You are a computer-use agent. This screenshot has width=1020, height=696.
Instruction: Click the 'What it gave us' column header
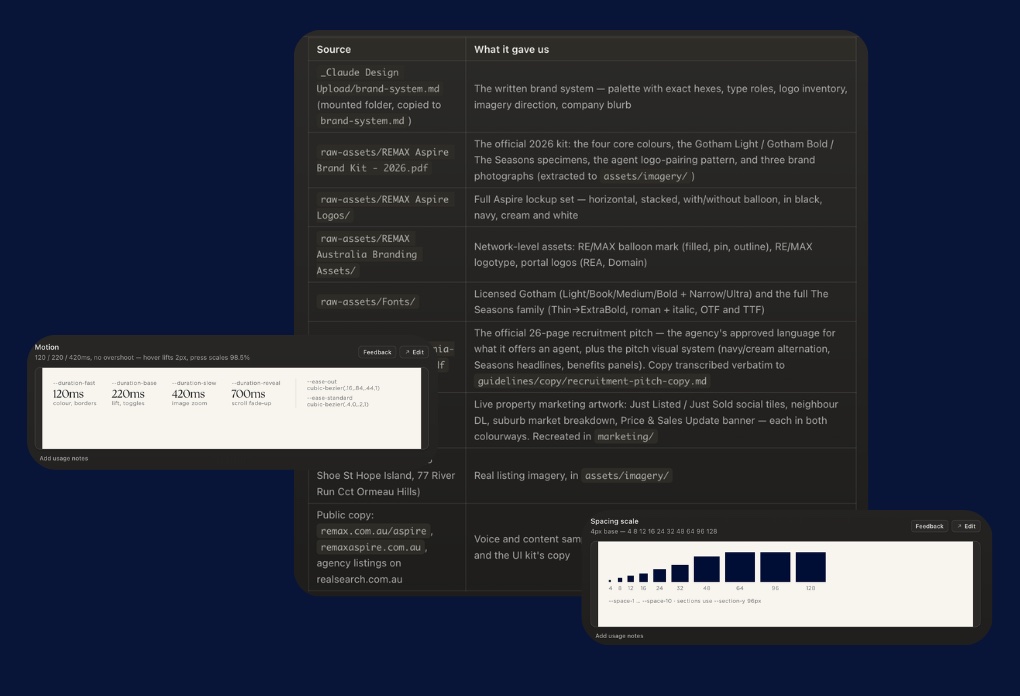511,49
